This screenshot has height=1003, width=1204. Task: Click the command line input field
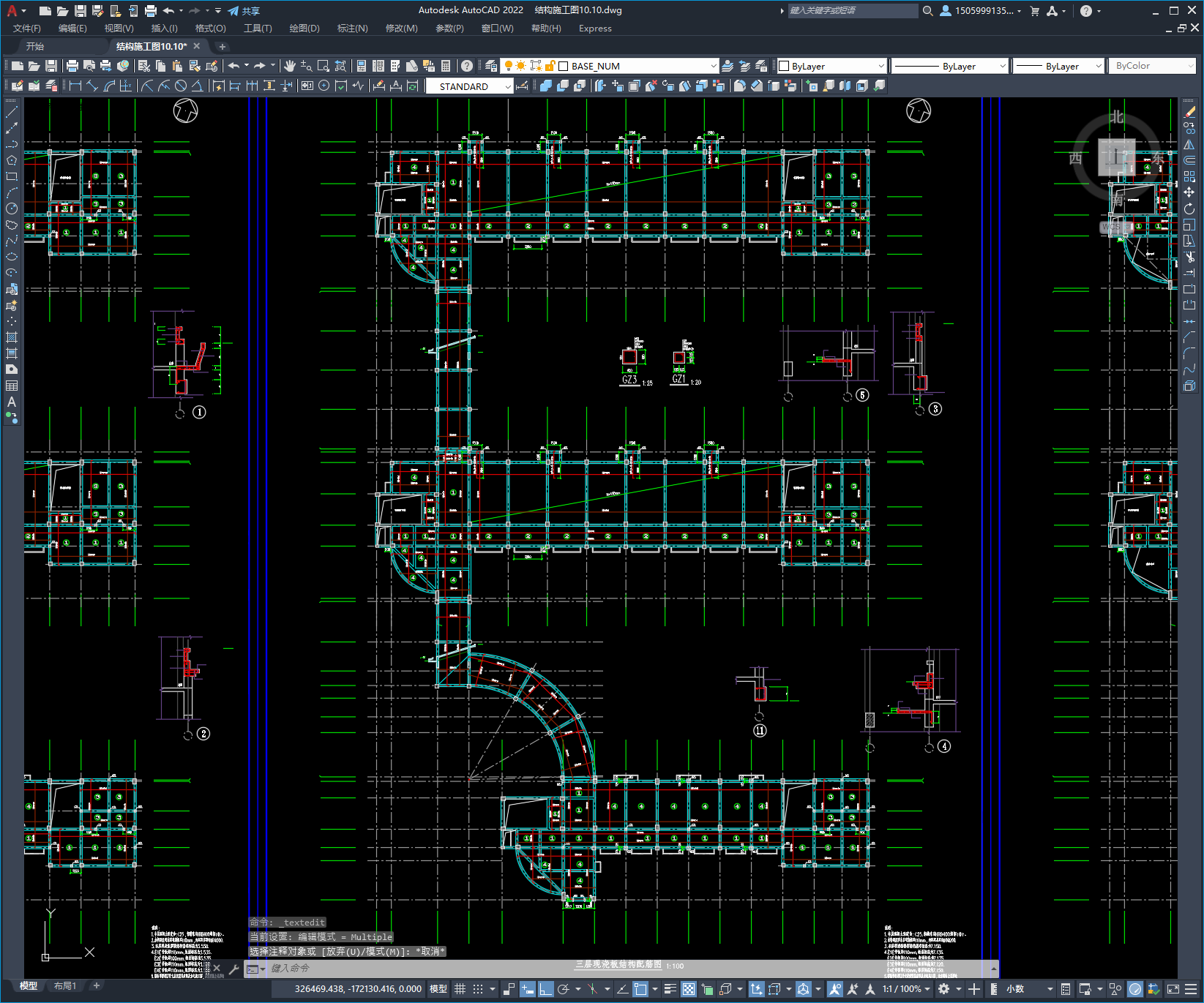point(629,969)
